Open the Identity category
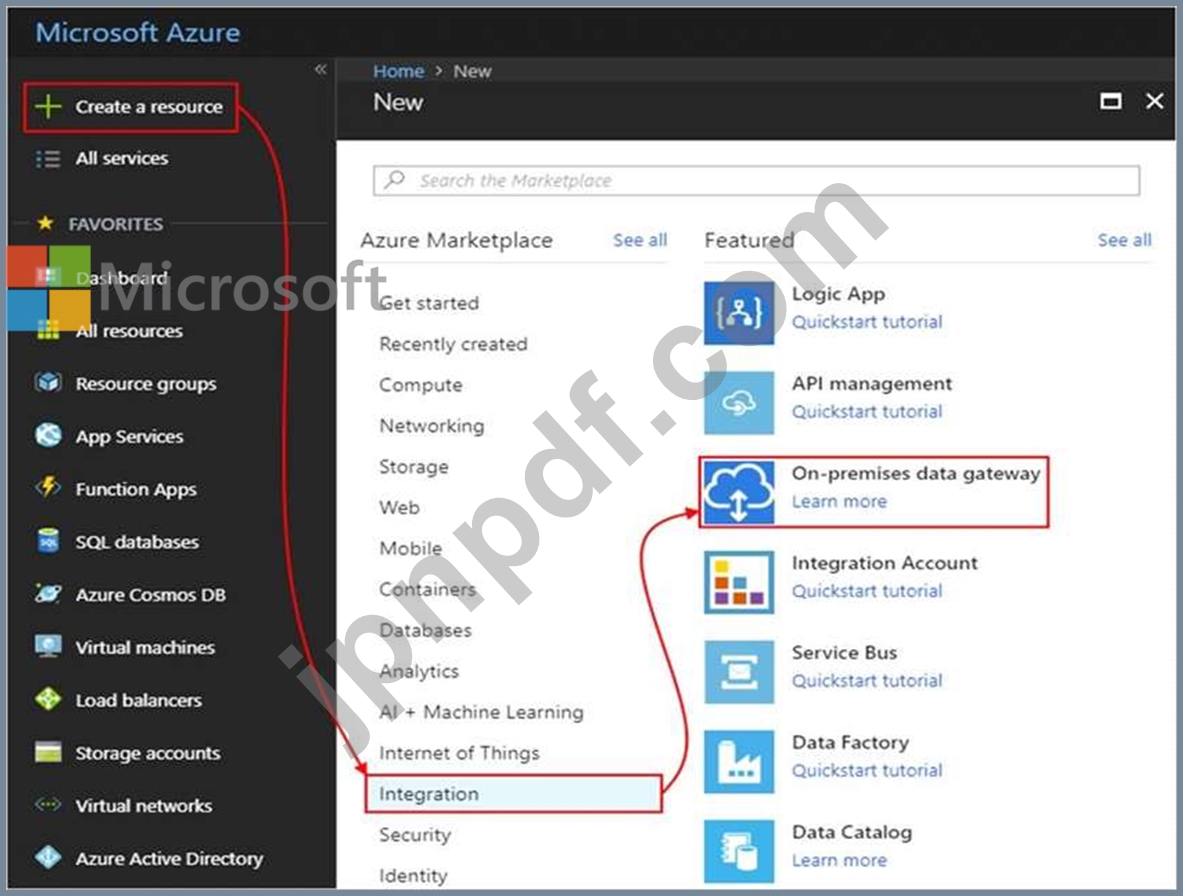 [413, 876]
